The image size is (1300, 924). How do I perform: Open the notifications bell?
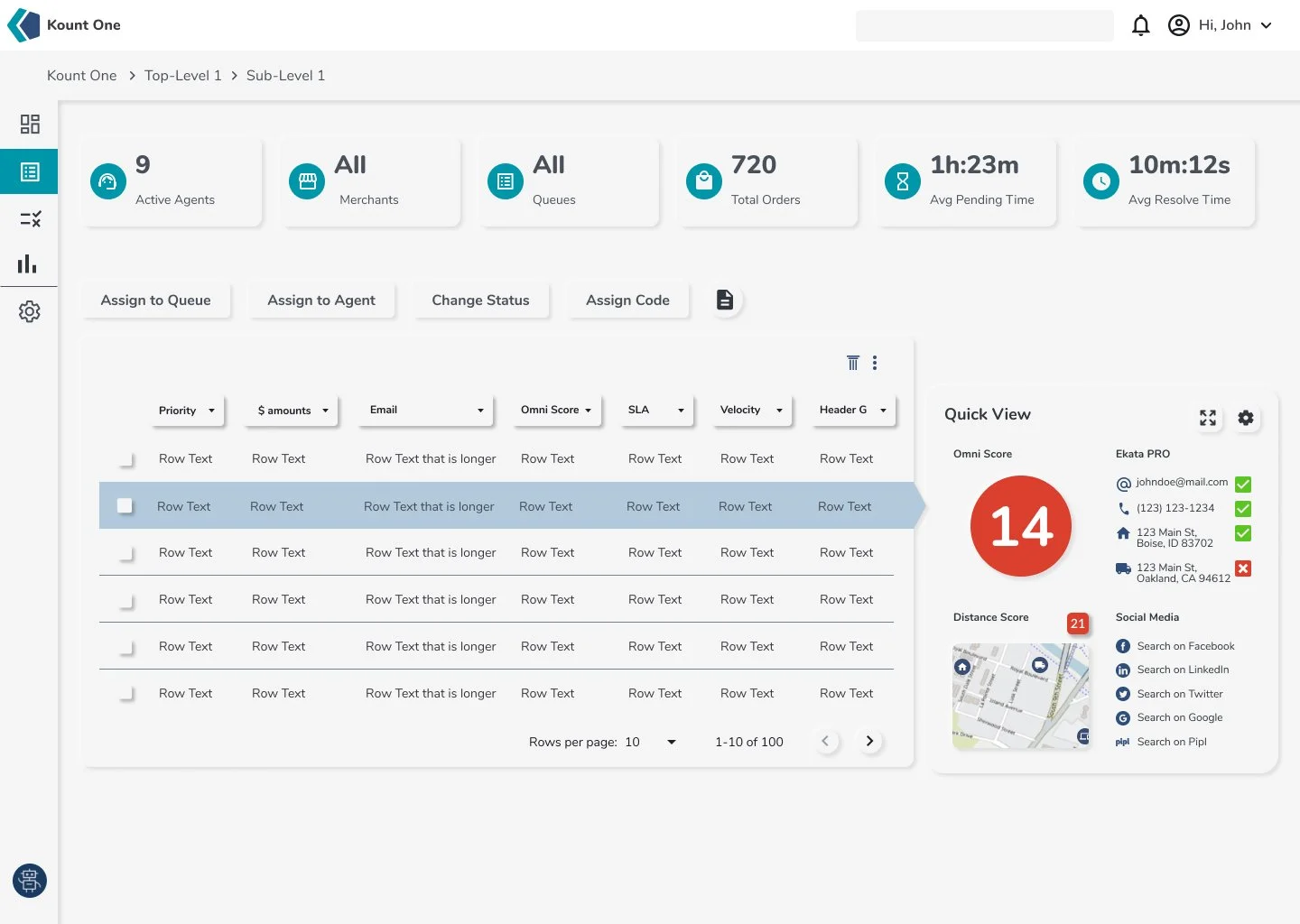pos(1141,25)
